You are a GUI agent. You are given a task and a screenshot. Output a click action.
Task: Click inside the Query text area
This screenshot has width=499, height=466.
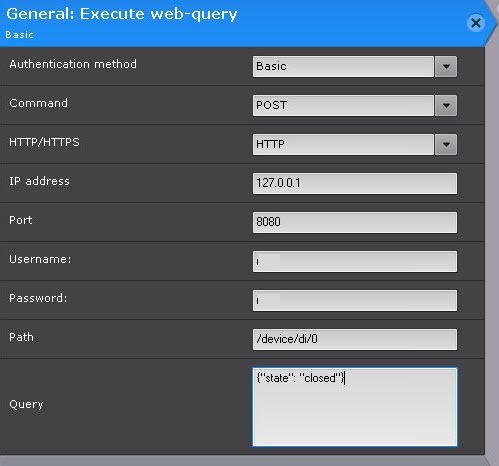[355, 407]
